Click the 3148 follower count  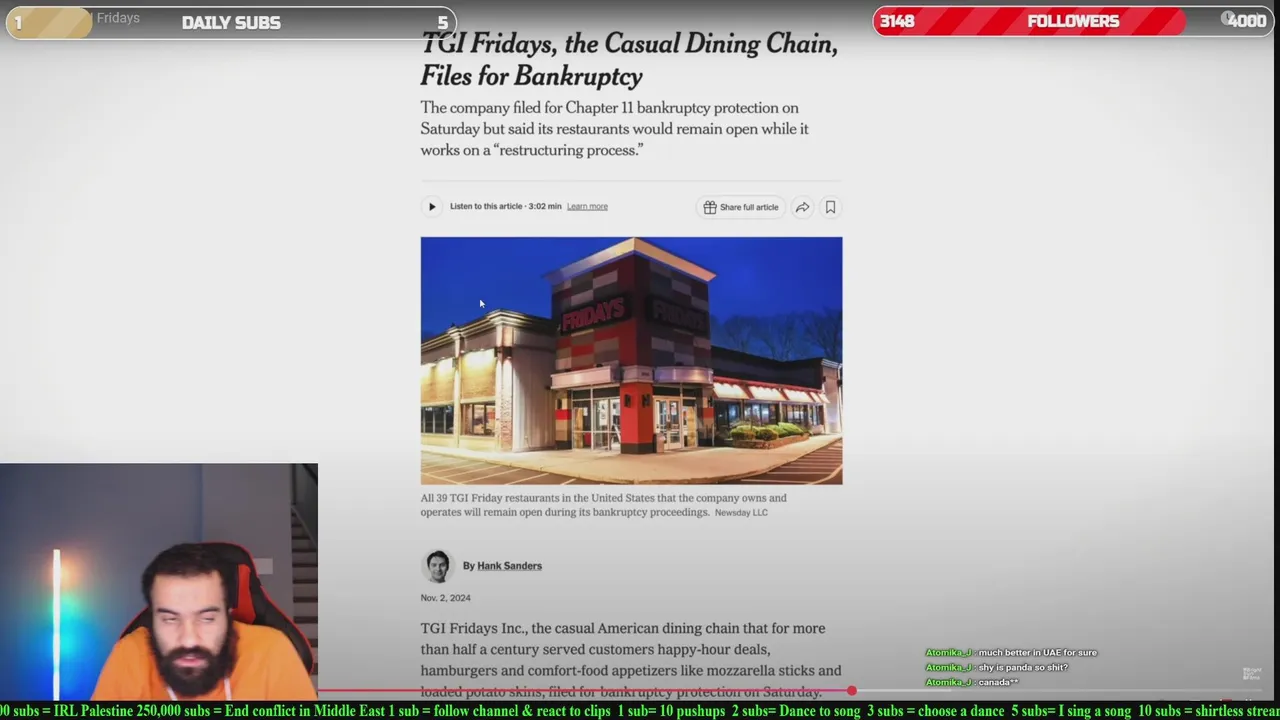(x=897, y=21)
